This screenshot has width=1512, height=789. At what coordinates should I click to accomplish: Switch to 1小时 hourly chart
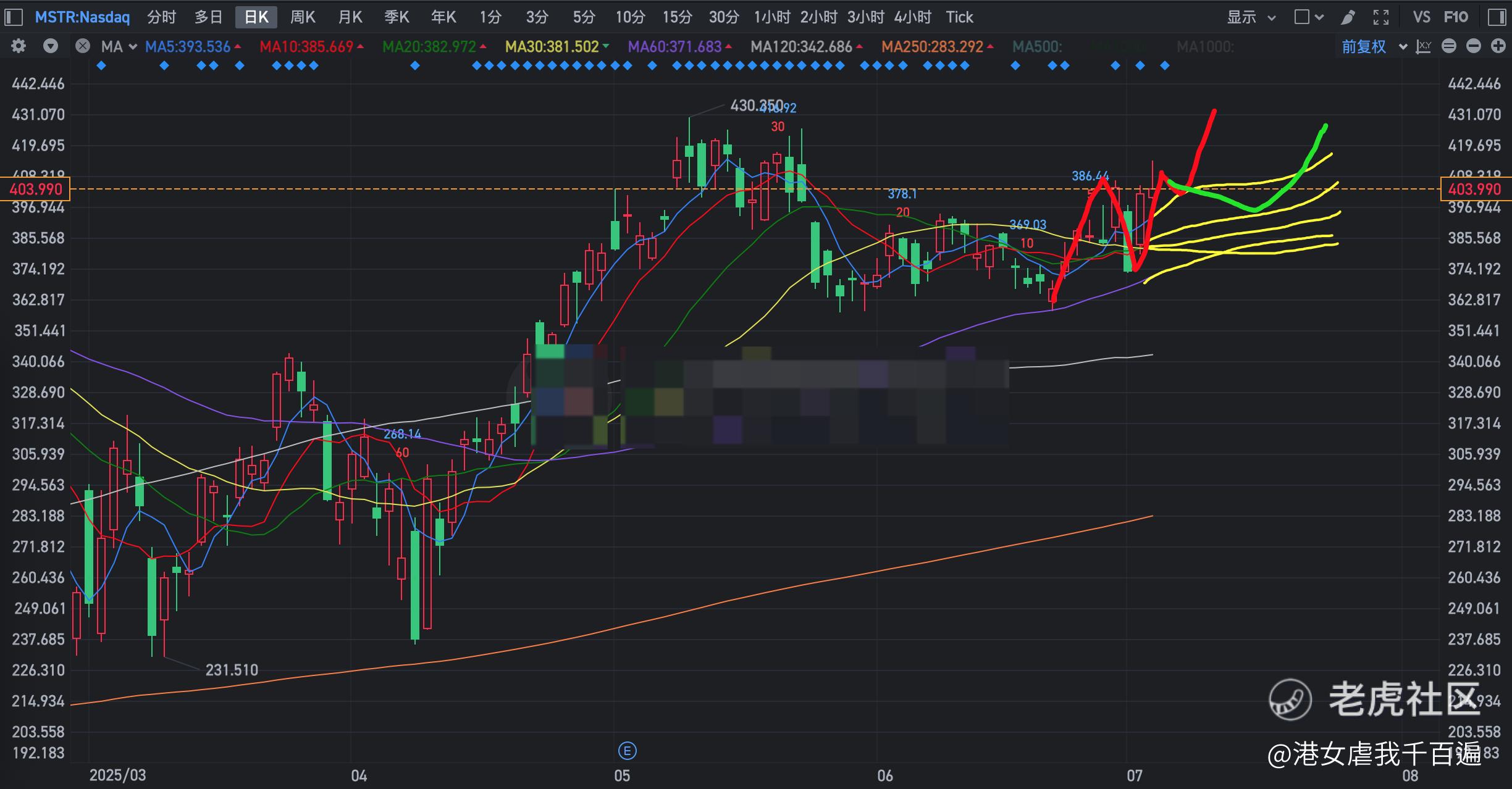tap(772, 17)
